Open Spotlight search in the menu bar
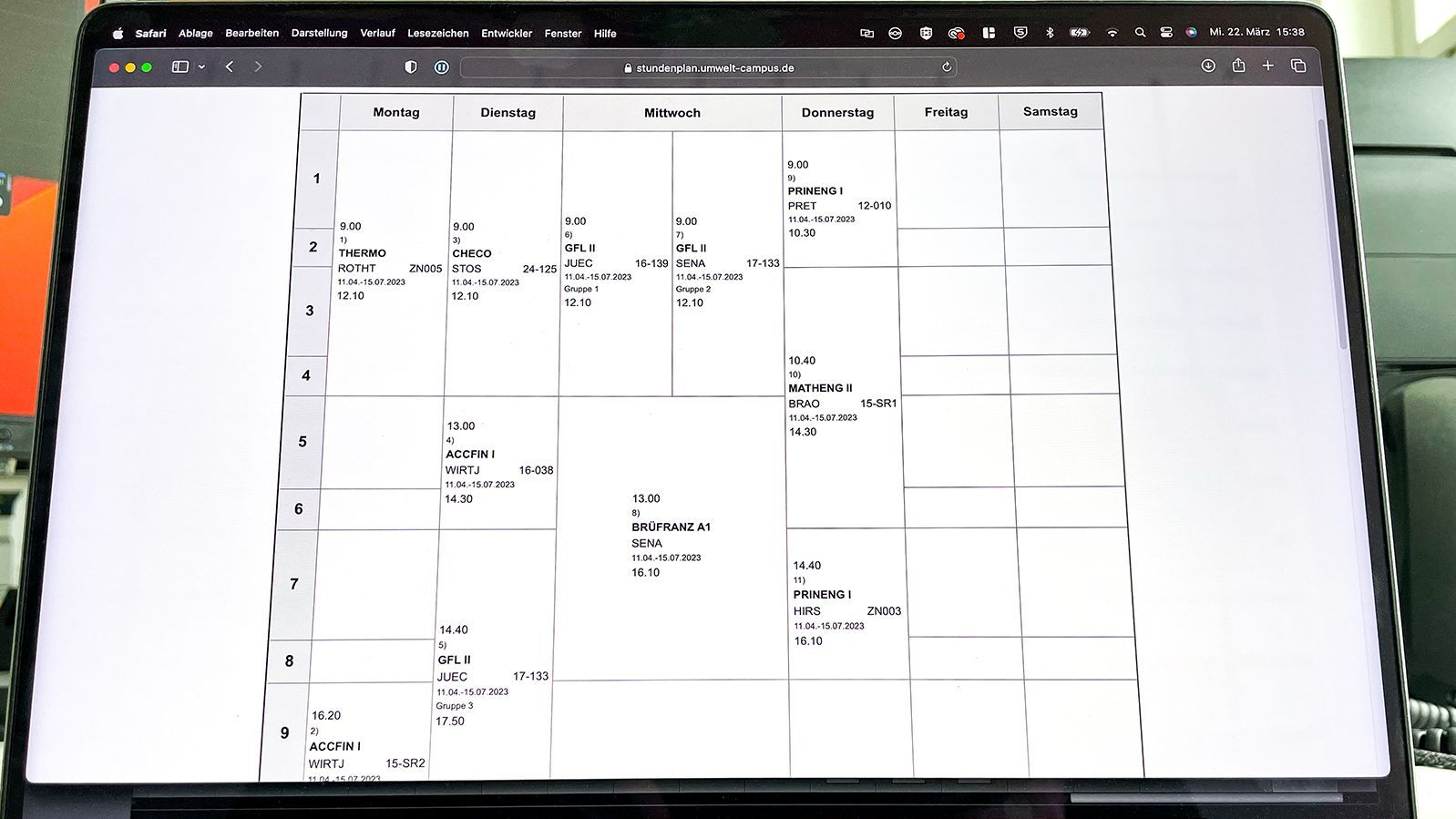 click(x=1140, y=32)
